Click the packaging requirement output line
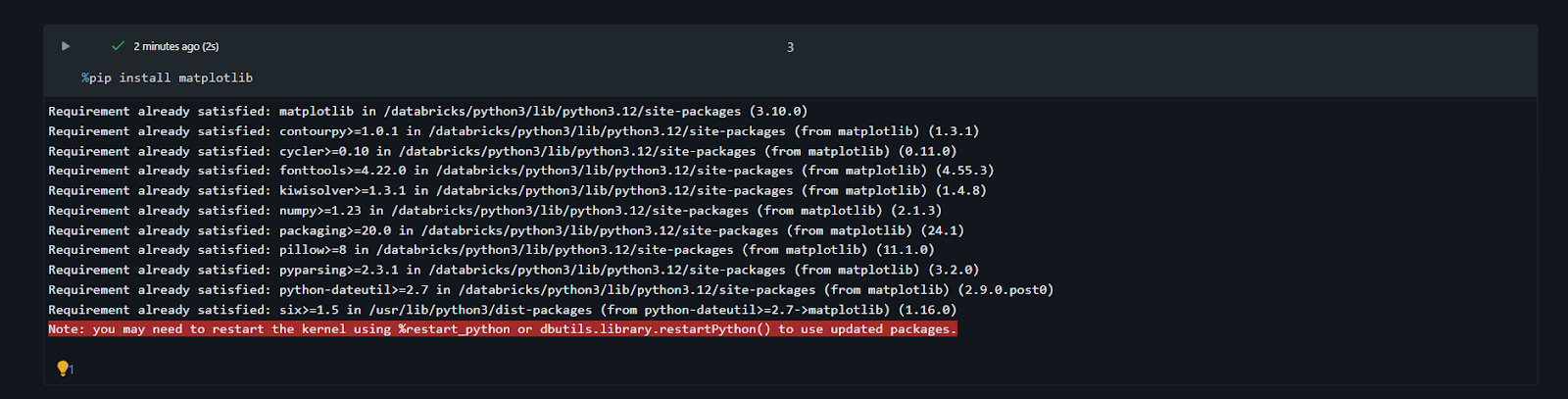This screenshot has width=1568, height=399. point(506,230)
